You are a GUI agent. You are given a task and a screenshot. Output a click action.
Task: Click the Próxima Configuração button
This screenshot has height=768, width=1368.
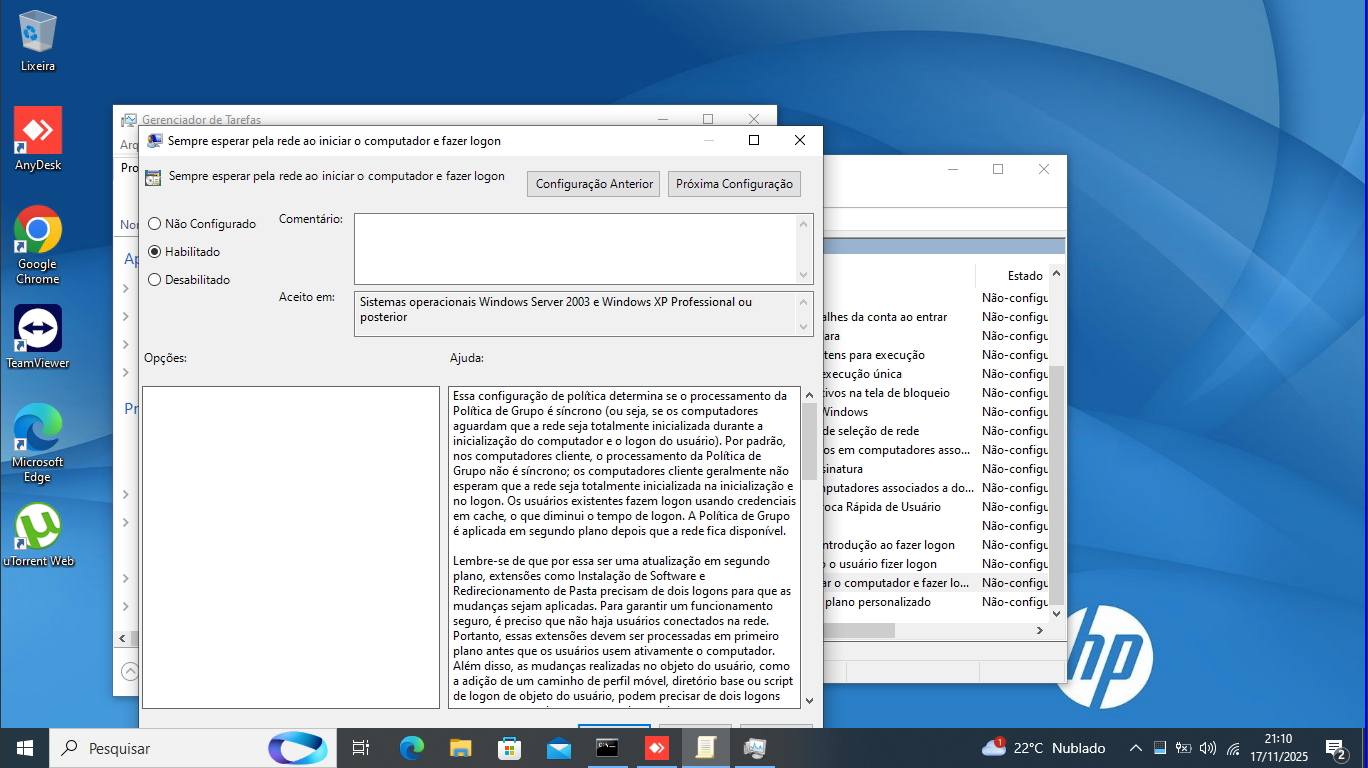click(x=734, y=184)
